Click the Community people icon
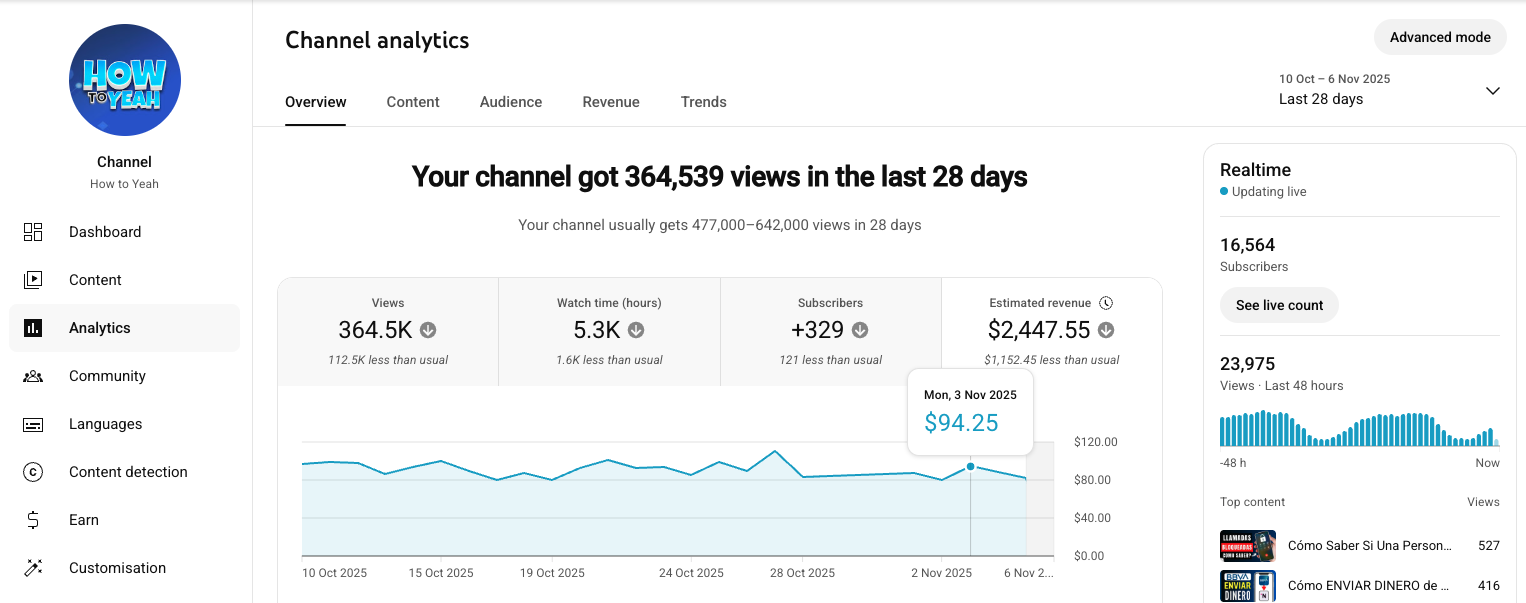Viewport: 1526px width, 603px height. (x=33, y=376)
